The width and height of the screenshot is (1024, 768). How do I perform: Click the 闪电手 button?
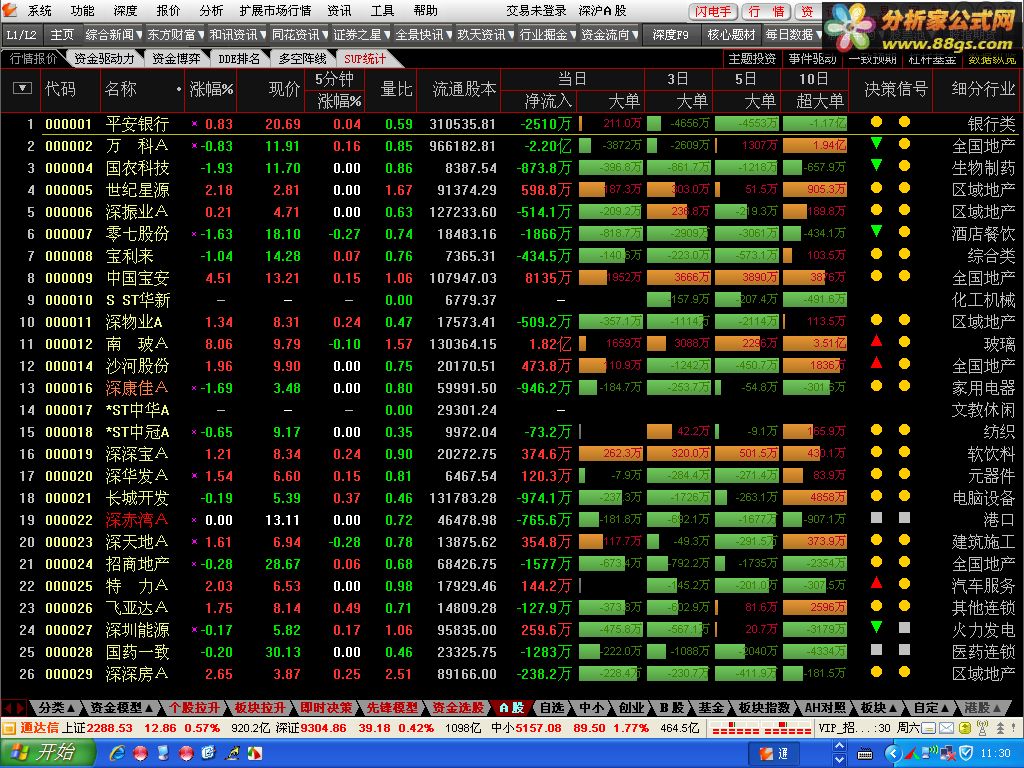712,11
